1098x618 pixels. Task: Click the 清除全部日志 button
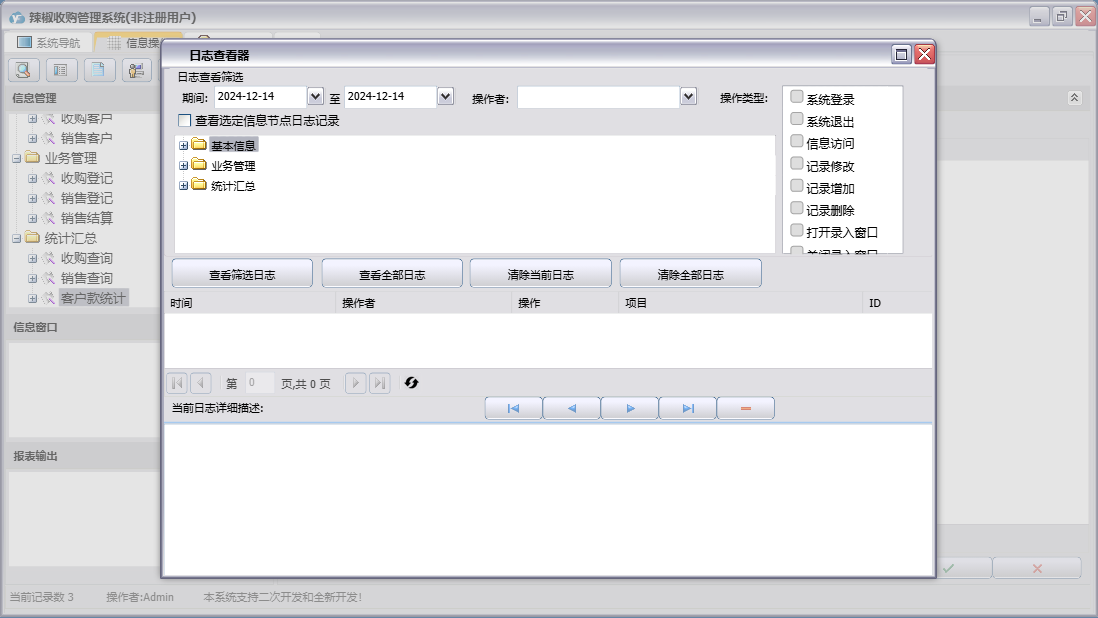tap(690, 274)
